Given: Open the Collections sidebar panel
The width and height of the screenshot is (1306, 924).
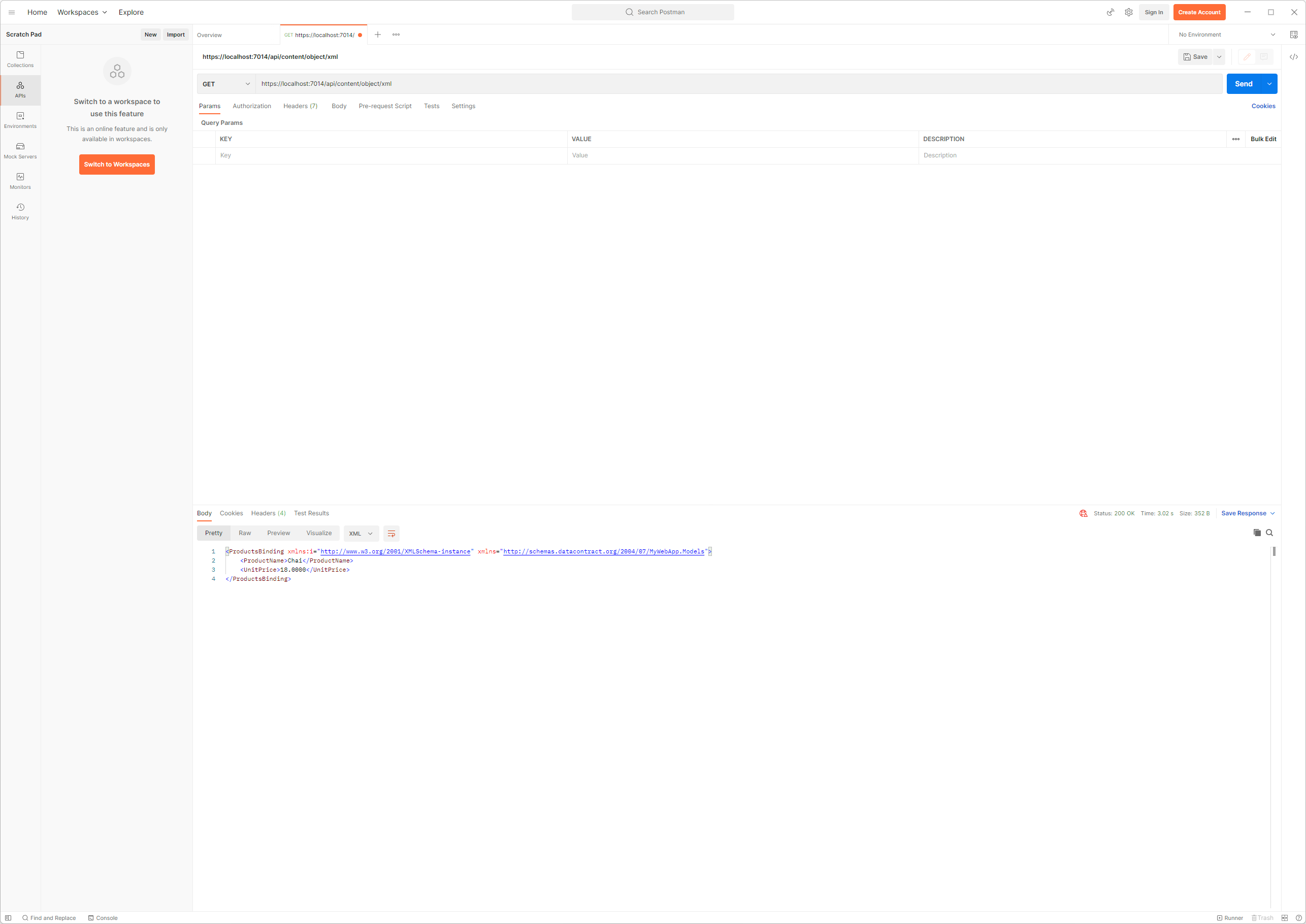Looking at the screenshot, I should (x=20, y=59).
